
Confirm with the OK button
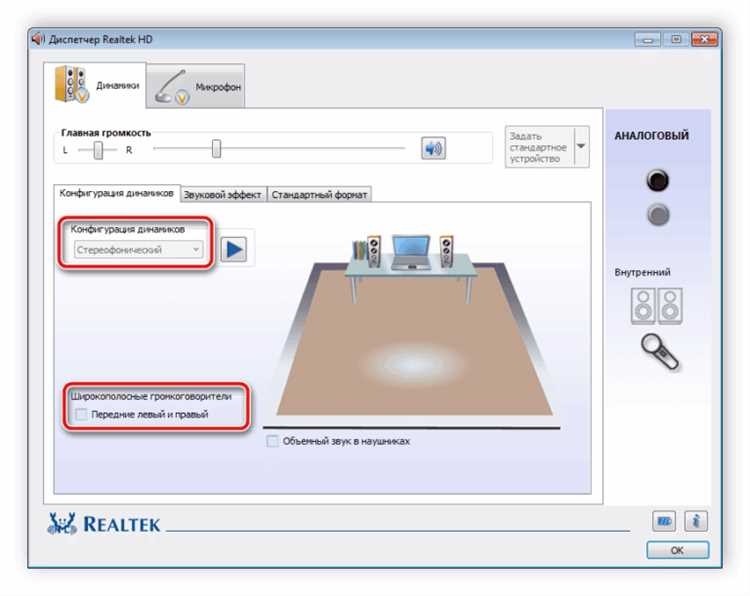coord(677,550)
